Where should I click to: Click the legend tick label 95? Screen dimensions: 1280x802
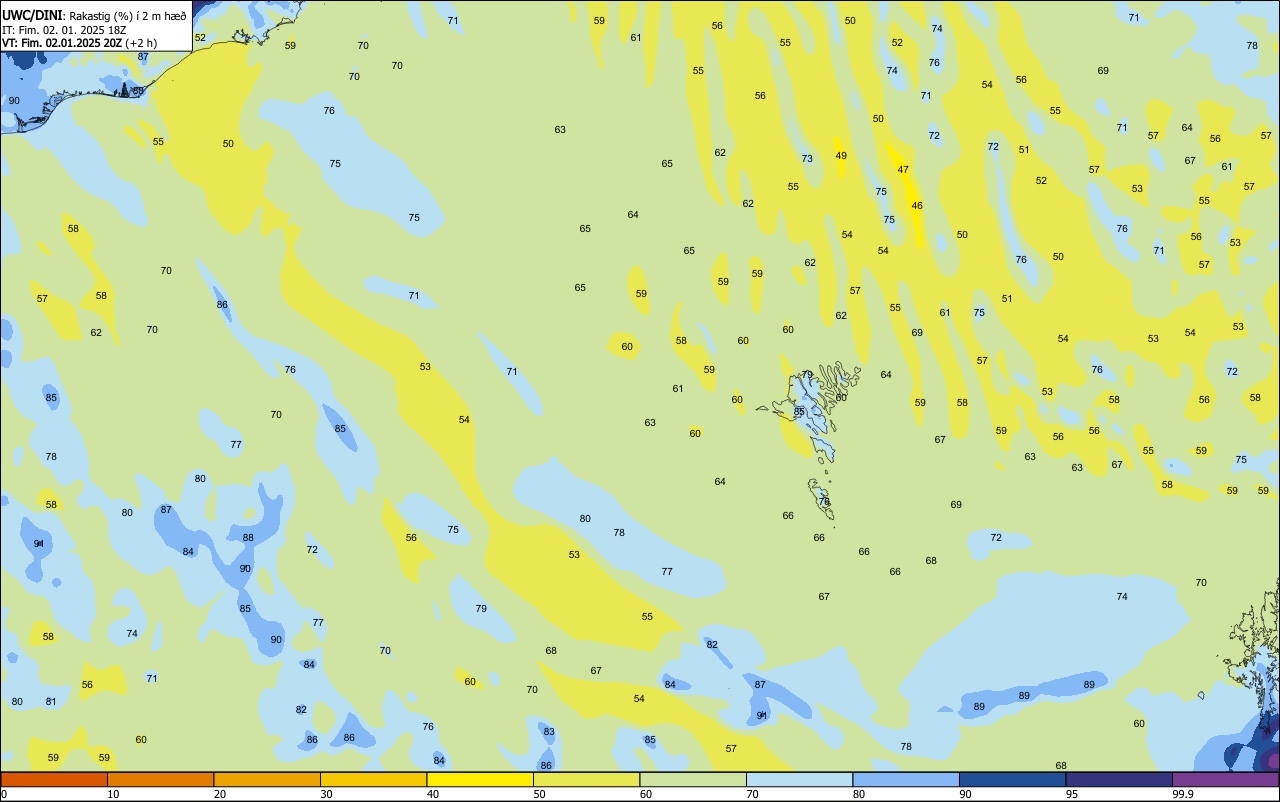coord(1073,794)
